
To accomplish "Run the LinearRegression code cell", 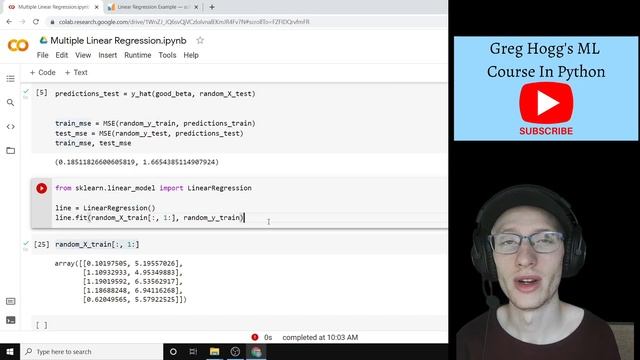I will coord(41,188).
